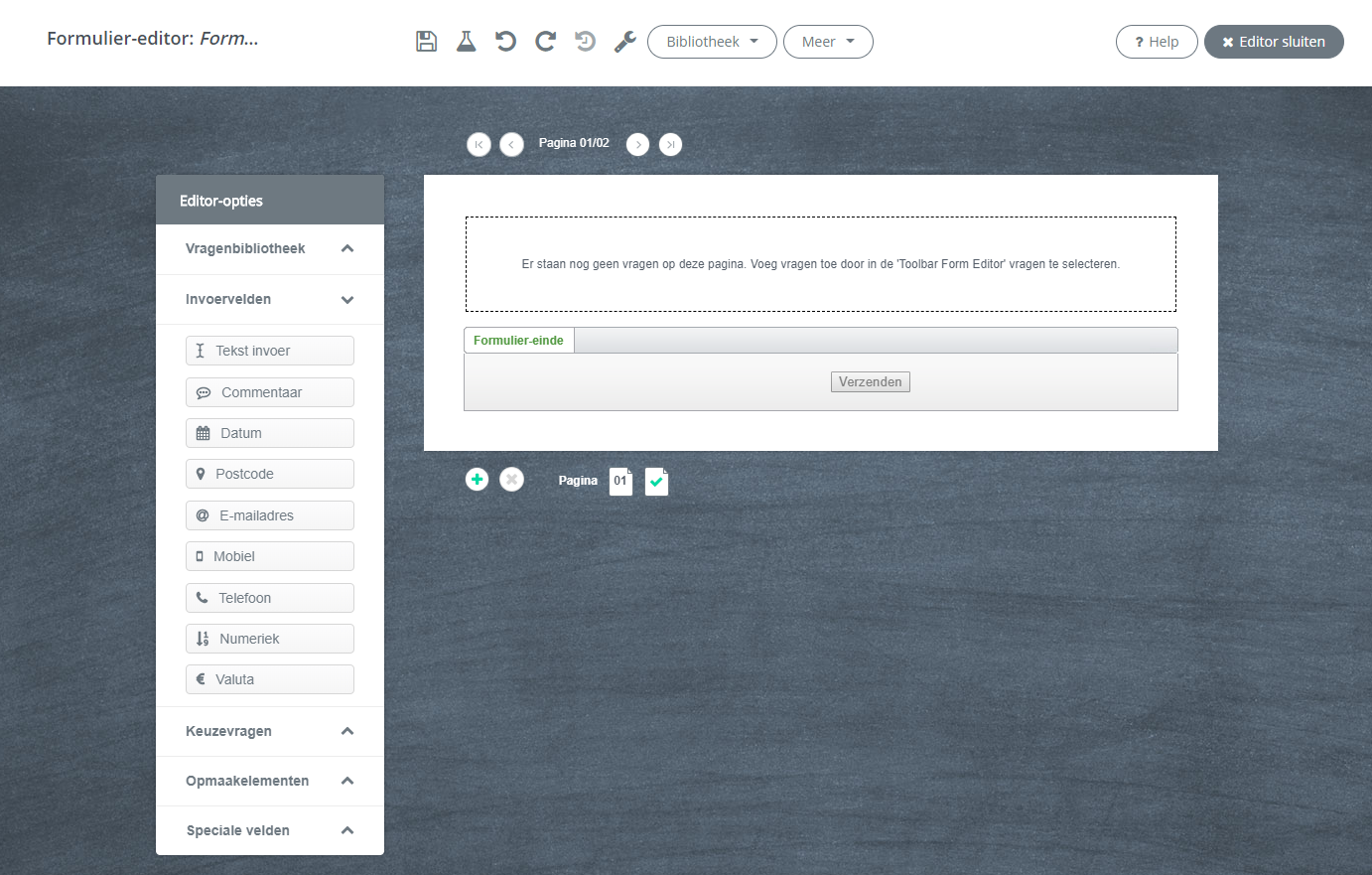Add a new page with green plus
Image resolution: width=1372 pixels, height=875 pixels.
(478, 480)
